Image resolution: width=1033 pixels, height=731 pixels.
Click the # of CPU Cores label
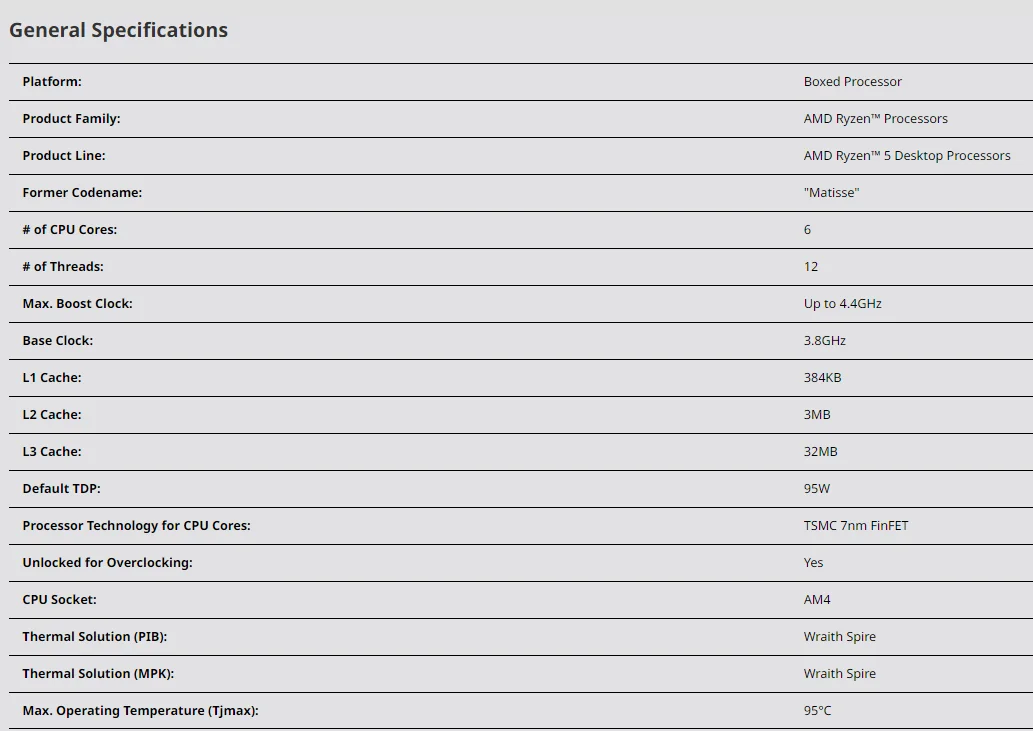[70, 230]
